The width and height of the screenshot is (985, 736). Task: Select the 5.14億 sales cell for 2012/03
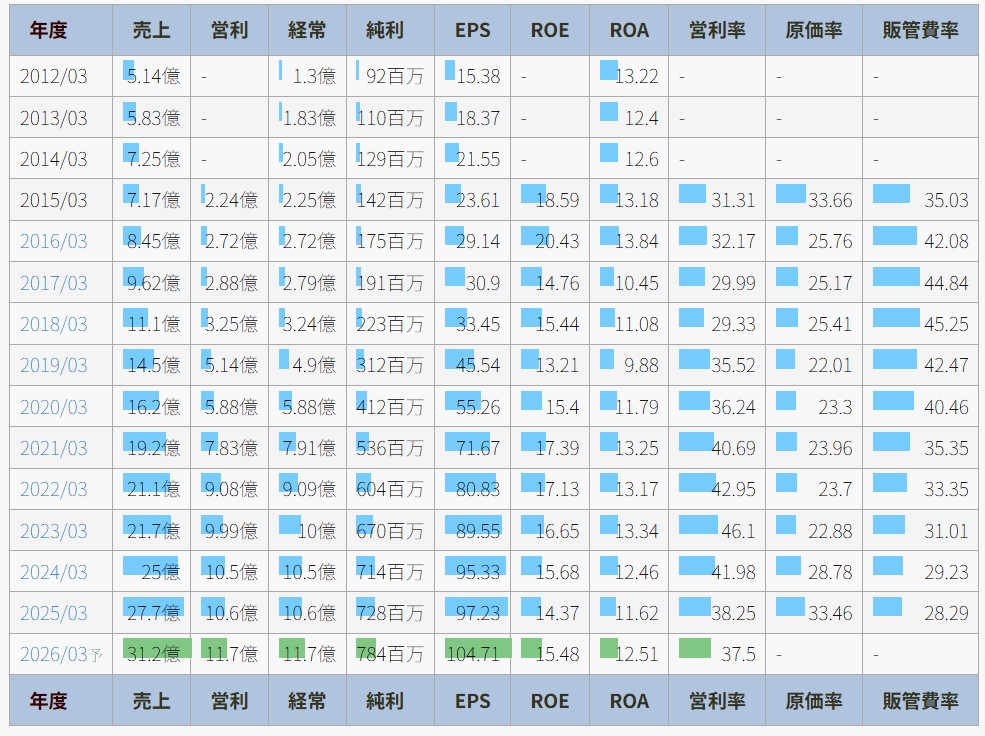click(x=151, y=76)
